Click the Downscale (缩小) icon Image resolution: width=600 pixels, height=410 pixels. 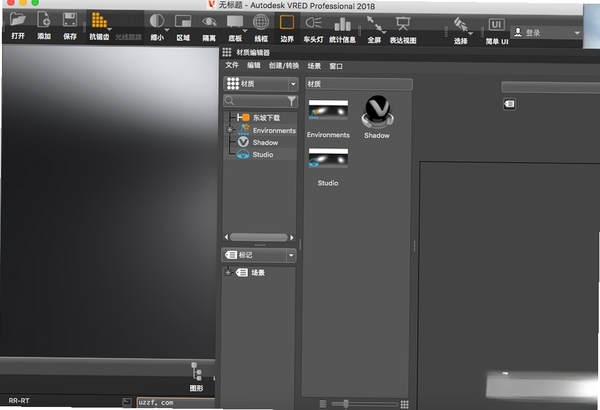pyautogui.click(x=157, y=21)
